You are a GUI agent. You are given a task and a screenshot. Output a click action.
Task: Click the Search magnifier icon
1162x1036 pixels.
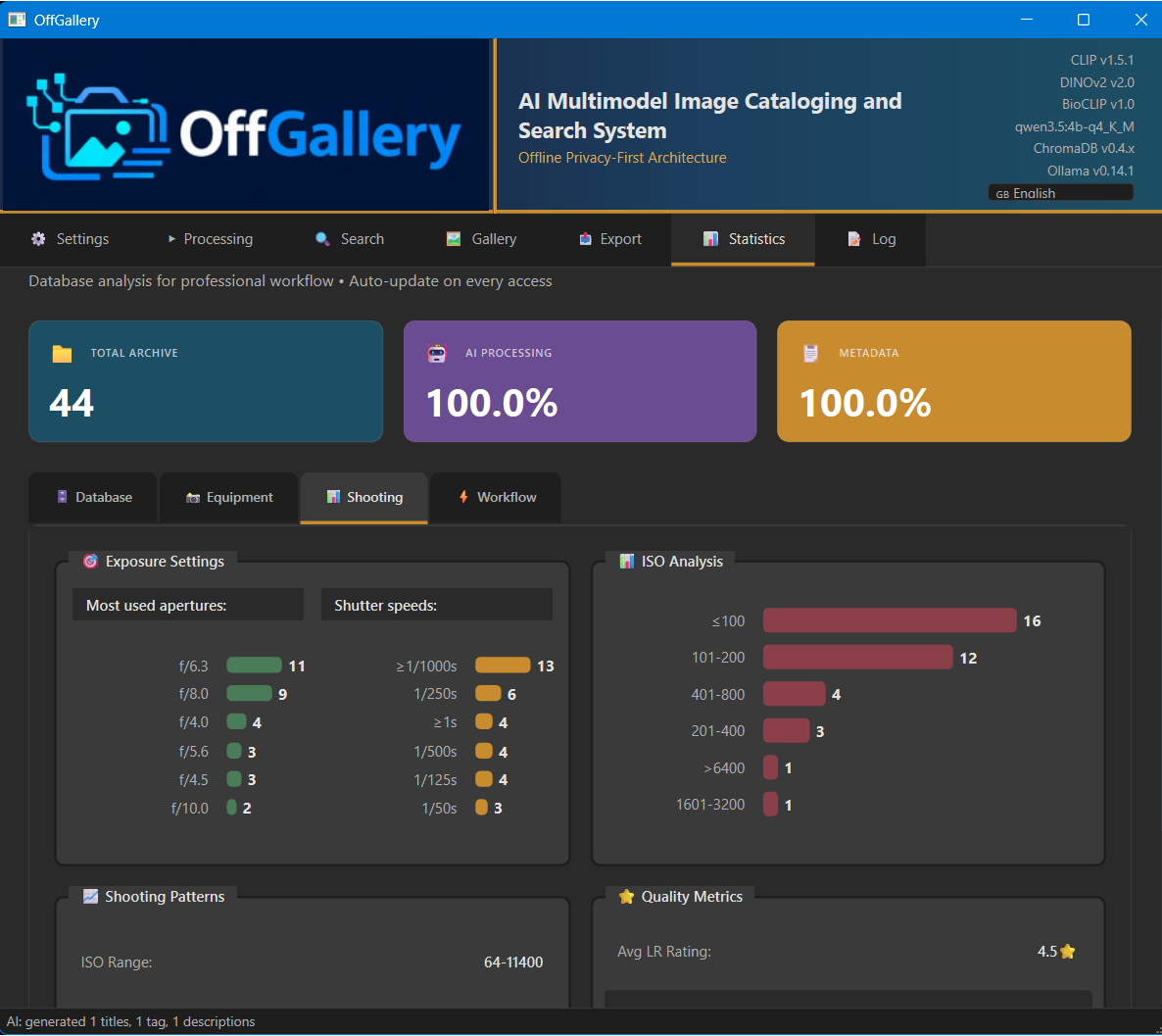click(320, 238)
